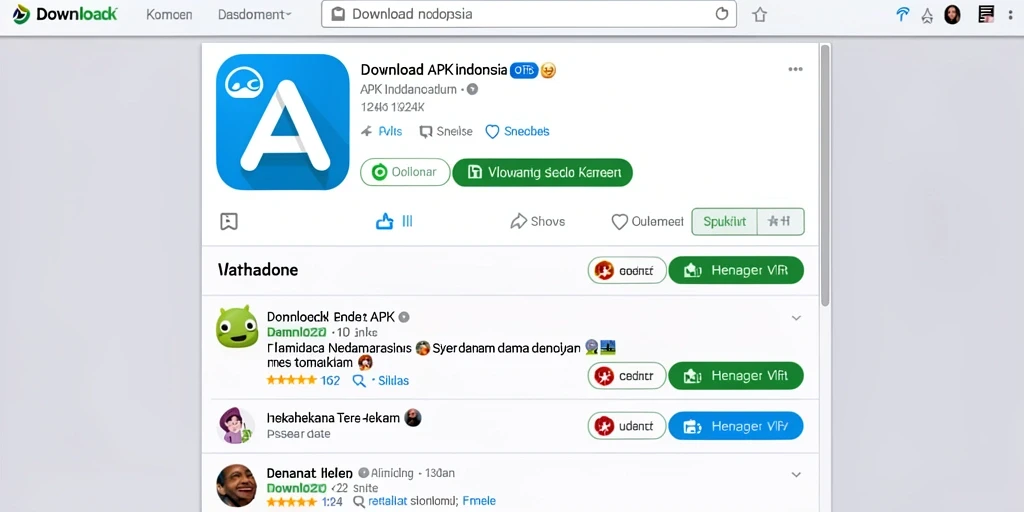Click the vertical scrollbar thumb of page
1024x512 pixels.
825,175
